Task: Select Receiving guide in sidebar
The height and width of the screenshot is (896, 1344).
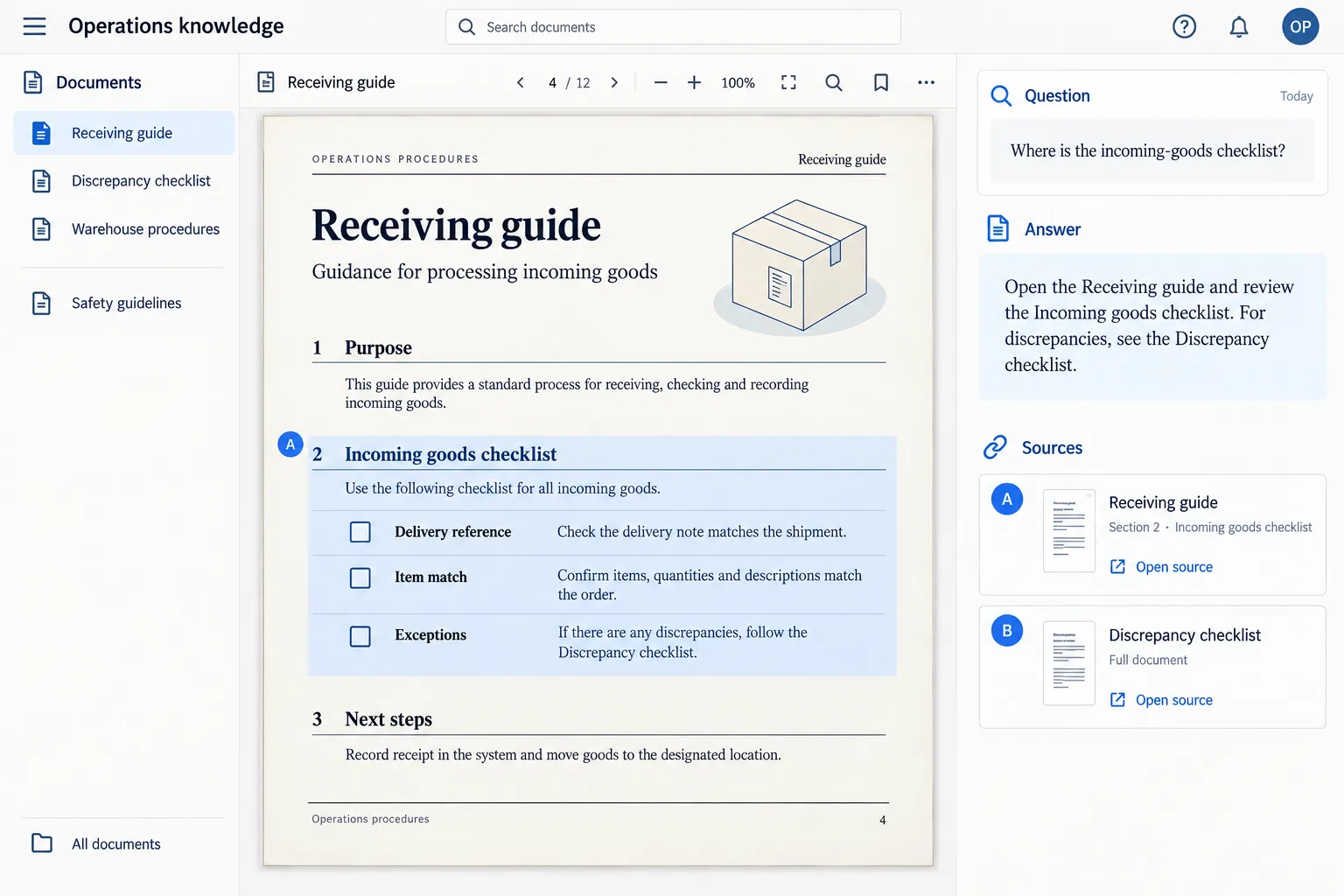Action: coord(123,133)
